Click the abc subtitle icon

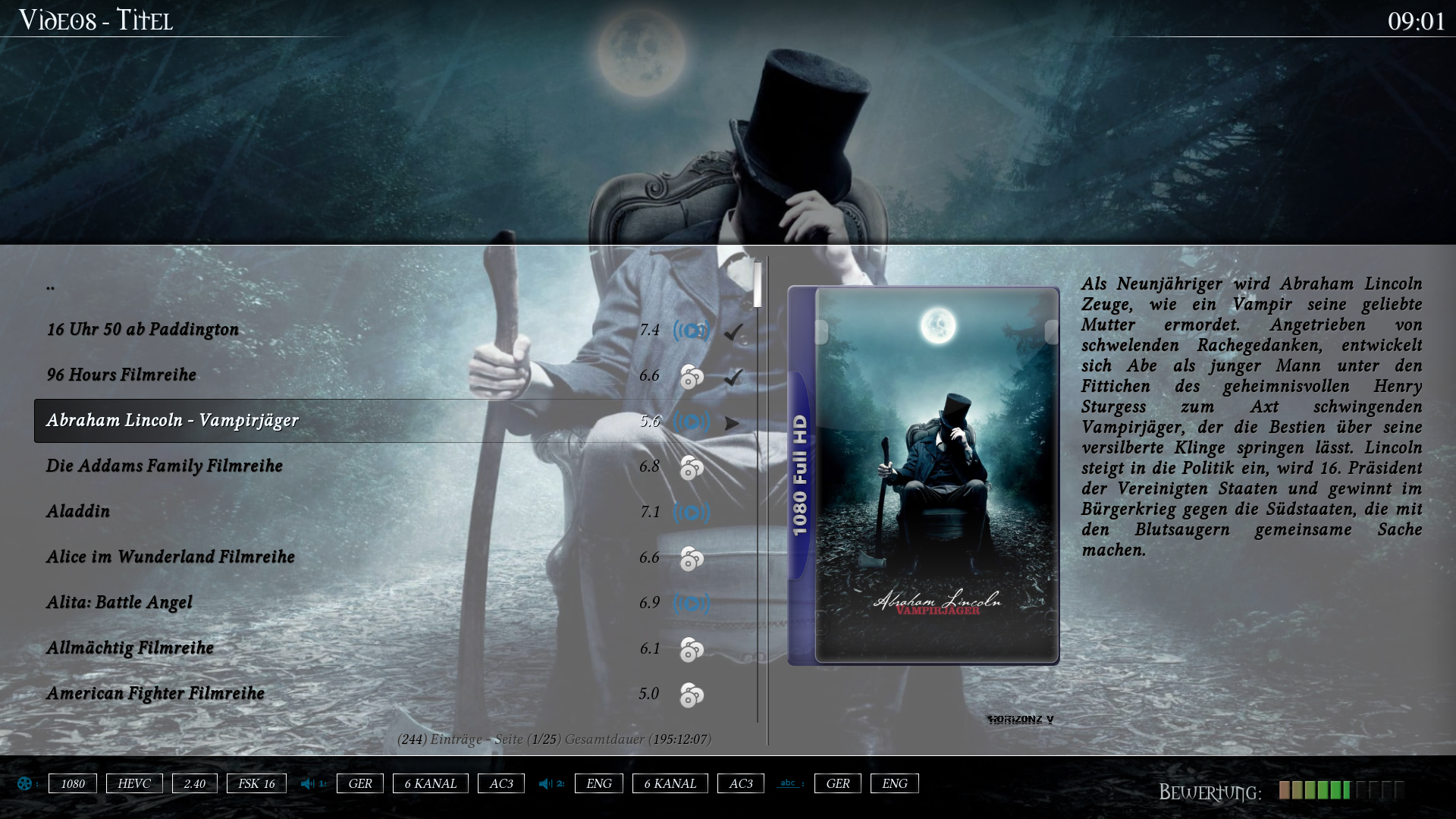tap(788, 783)
